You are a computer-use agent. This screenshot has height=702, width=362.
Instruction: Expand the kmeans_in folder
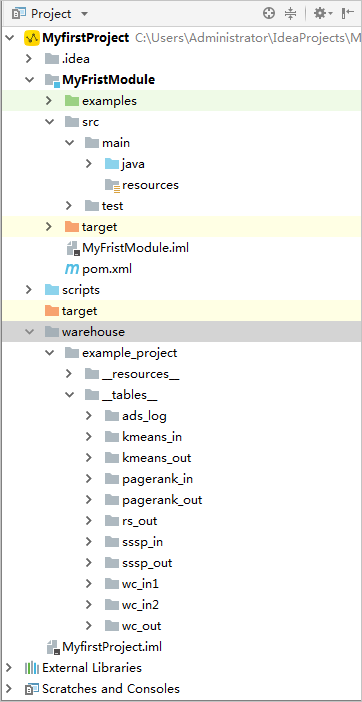pos(89,437)
